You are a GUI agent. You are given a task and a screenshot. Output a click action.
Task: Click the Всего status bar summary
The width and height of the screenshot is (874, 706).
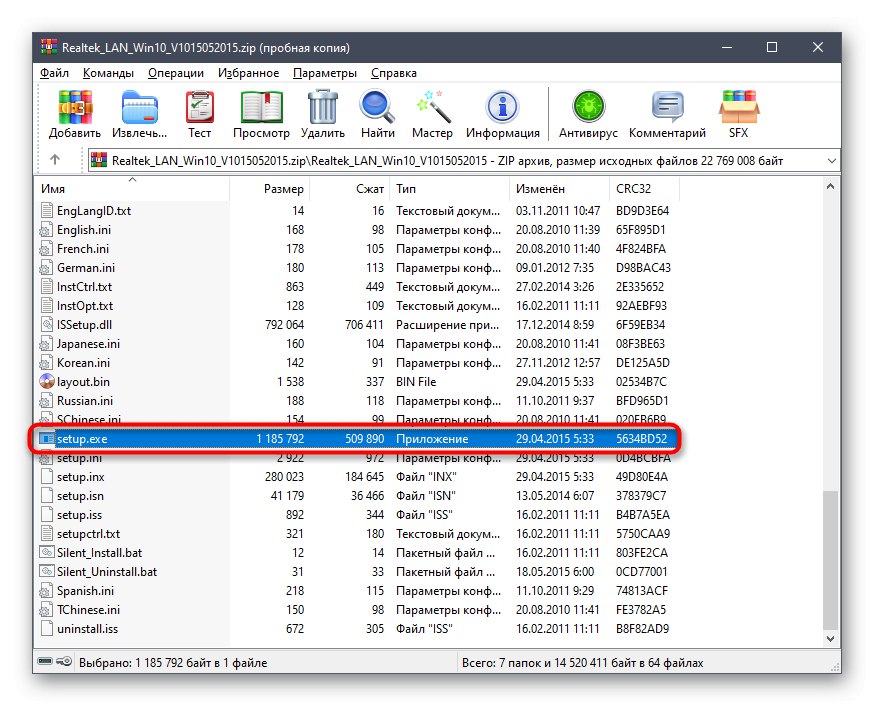coord(582,663)
